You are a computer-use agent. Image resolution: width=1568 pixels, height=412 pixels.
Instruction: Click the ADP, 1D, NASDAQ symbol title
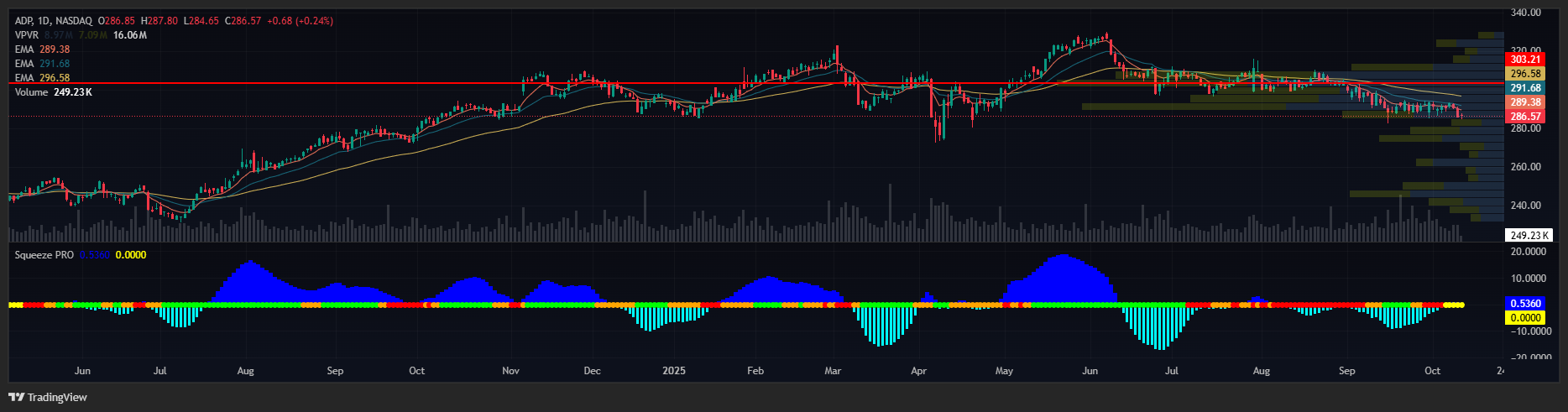click(54, 20)
